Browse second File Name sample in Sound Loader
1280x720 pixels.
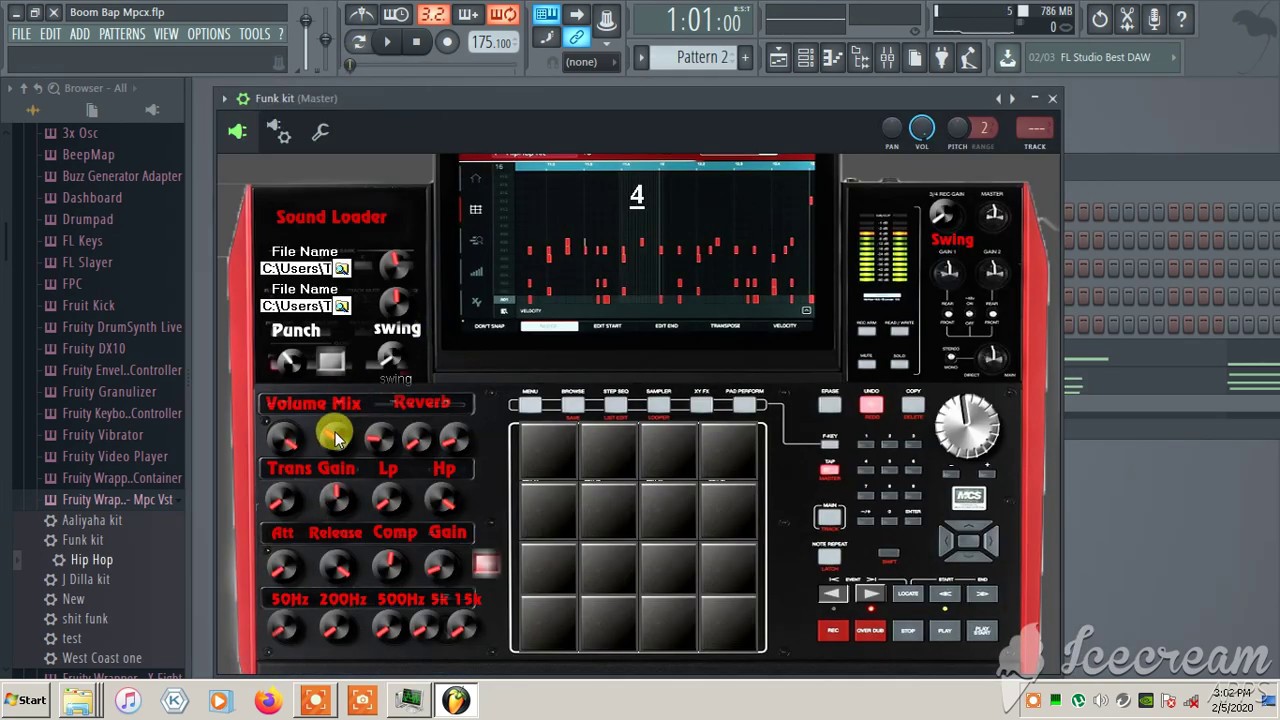click(342, 305)
